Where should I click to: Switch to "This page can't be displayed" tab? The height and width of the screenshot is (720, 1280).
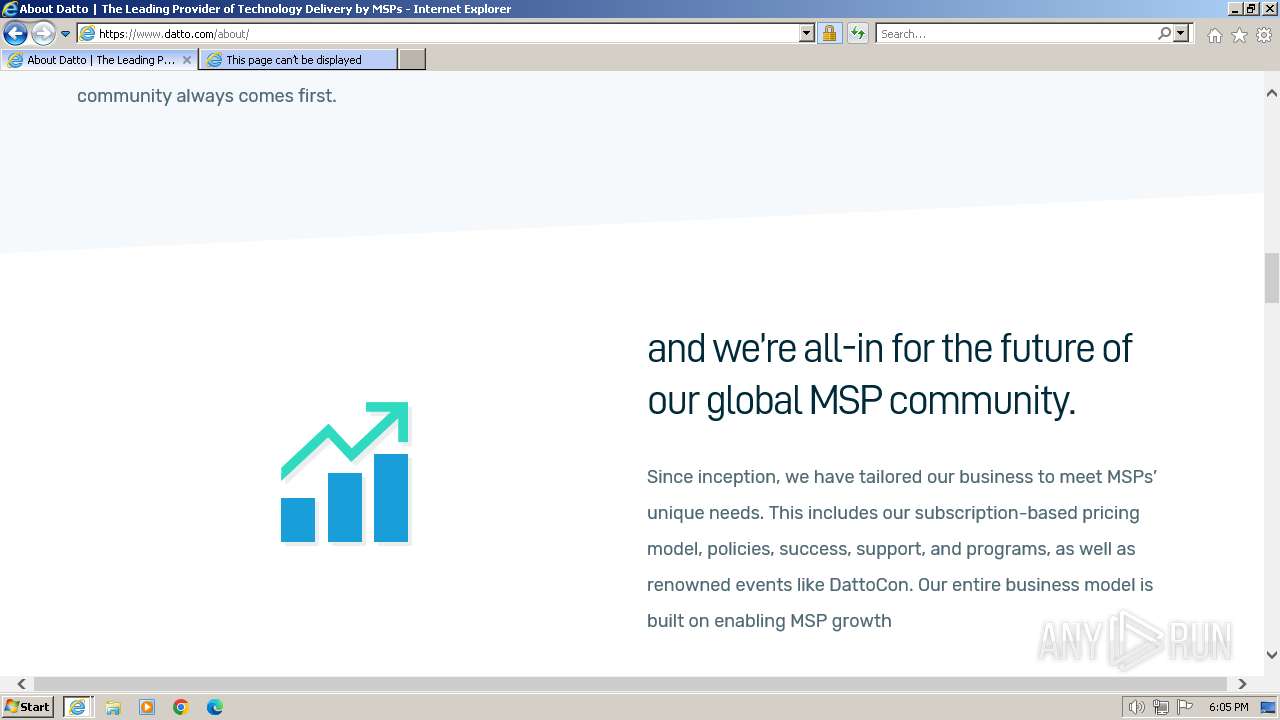pyautogui.click(x=298, y=60)
